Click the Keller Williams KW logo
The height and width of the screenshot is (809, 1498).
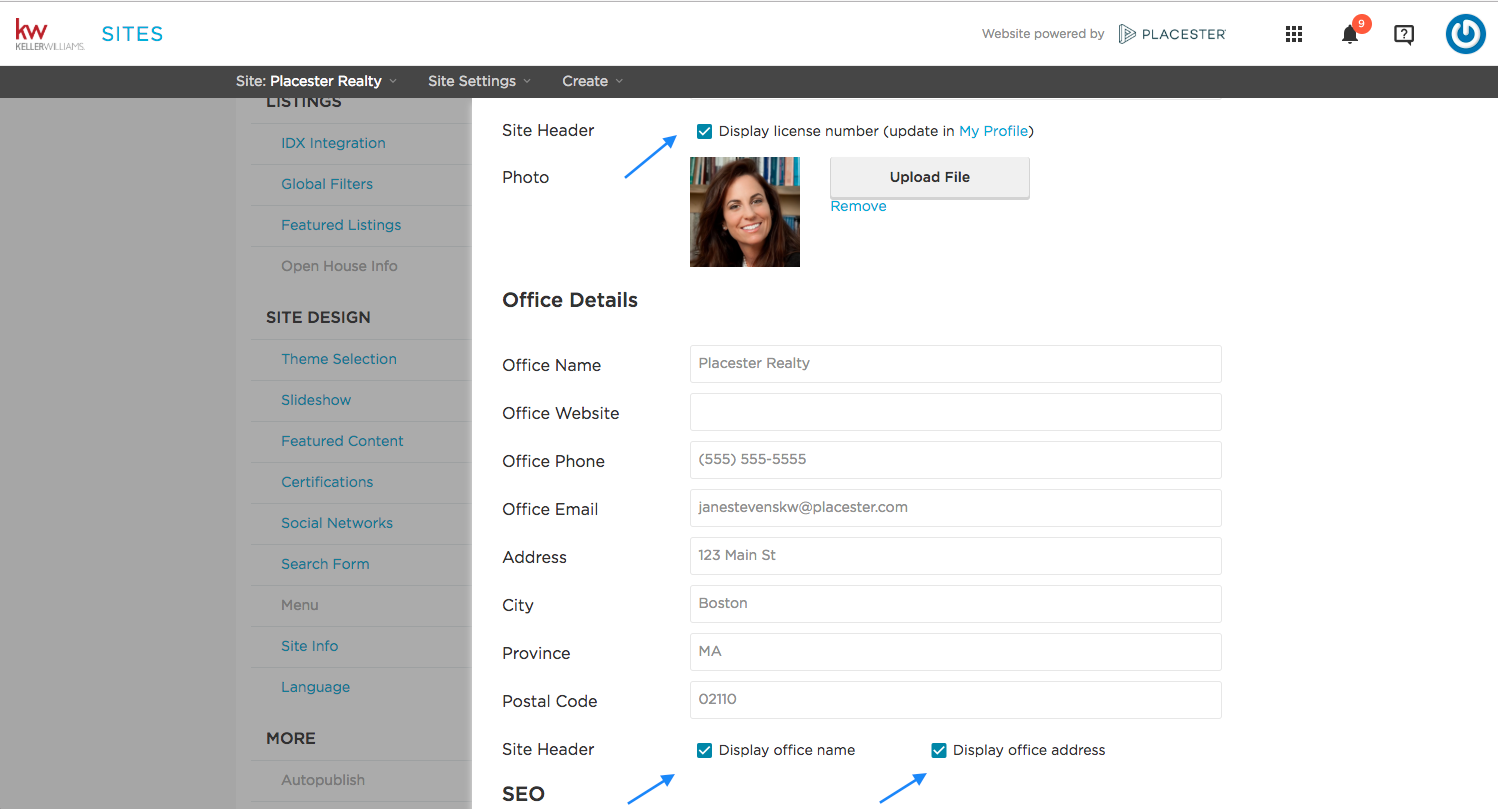pos(49,34)
